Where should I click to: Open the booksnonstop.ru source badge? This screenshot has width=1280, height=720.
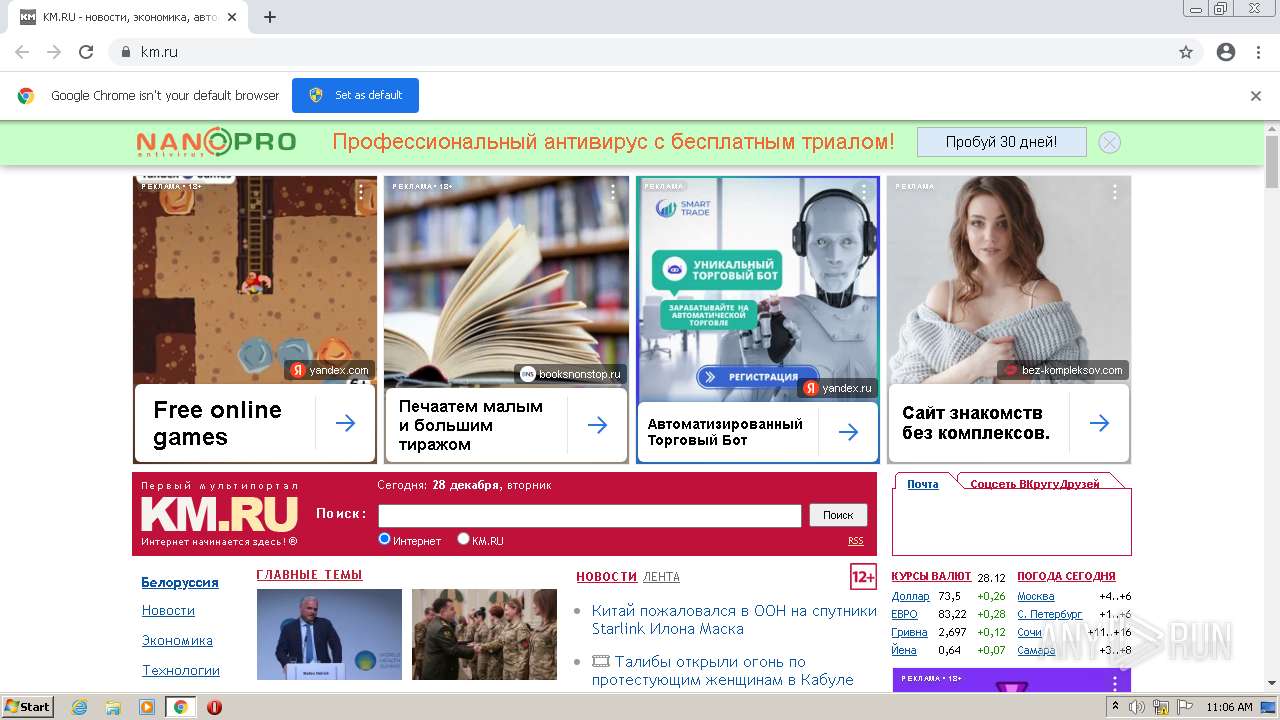[571, 374]
